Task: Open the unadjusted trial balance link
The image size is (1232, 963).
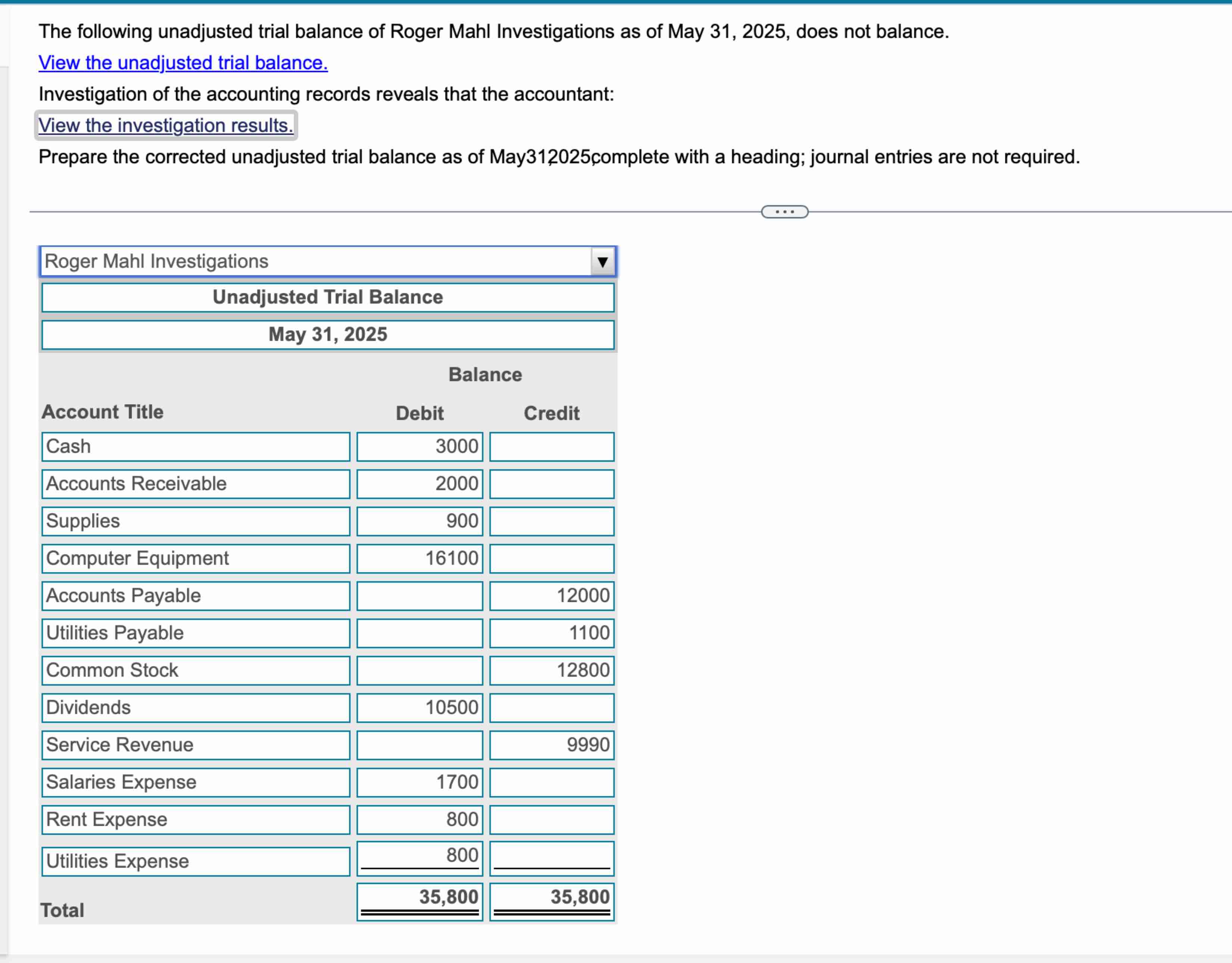Action: pyautogui.click(x=183, y=63)
